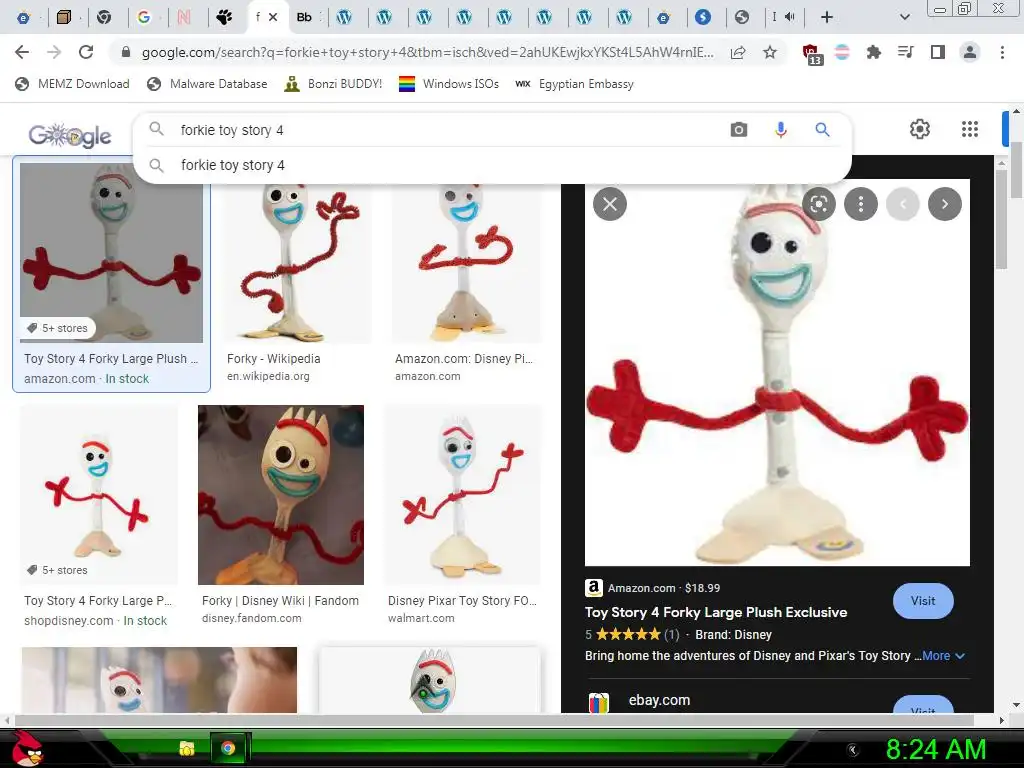The image size is (1024, 768).
Task: Open MEMZ Download bookmark
Action: (x=72, y=84)
